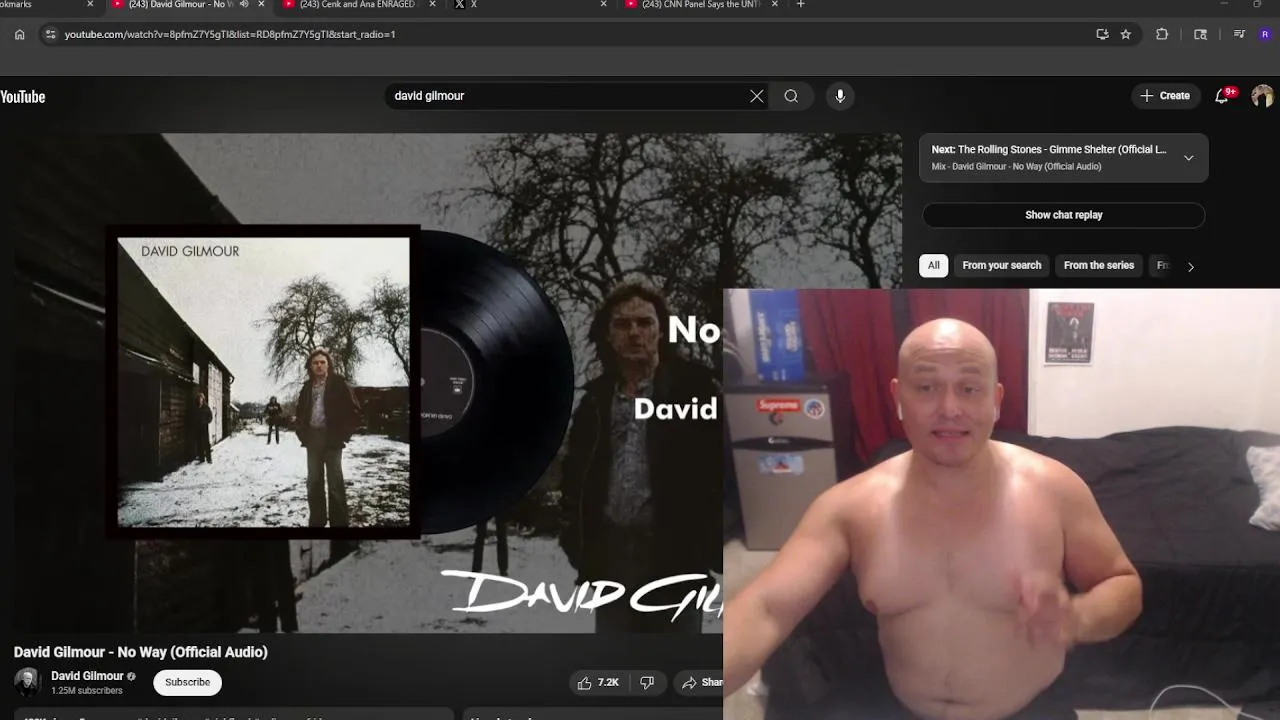Open the media controls icon in toolbar
This screenshot has height=720, width=1280.
click(1239, 34)
